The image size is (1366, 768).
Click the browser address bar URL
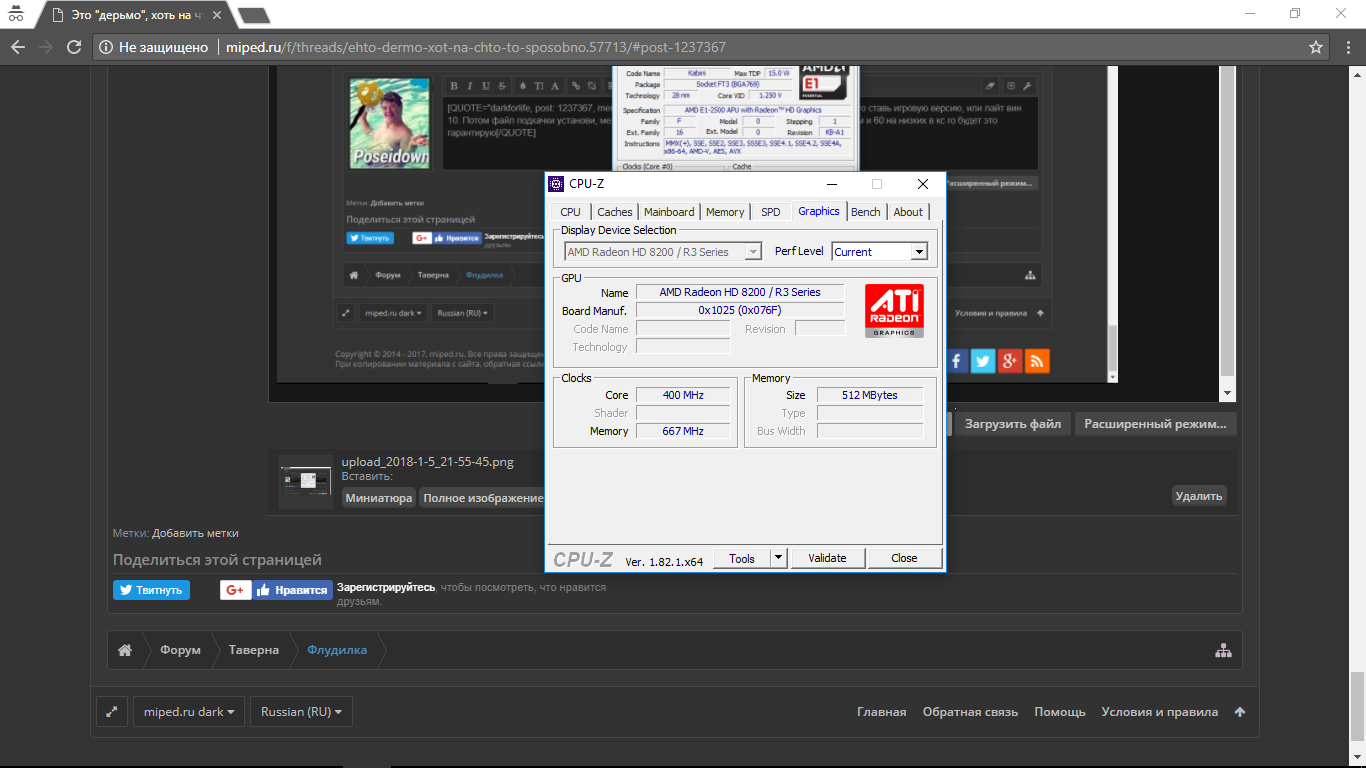pos(476,47)
